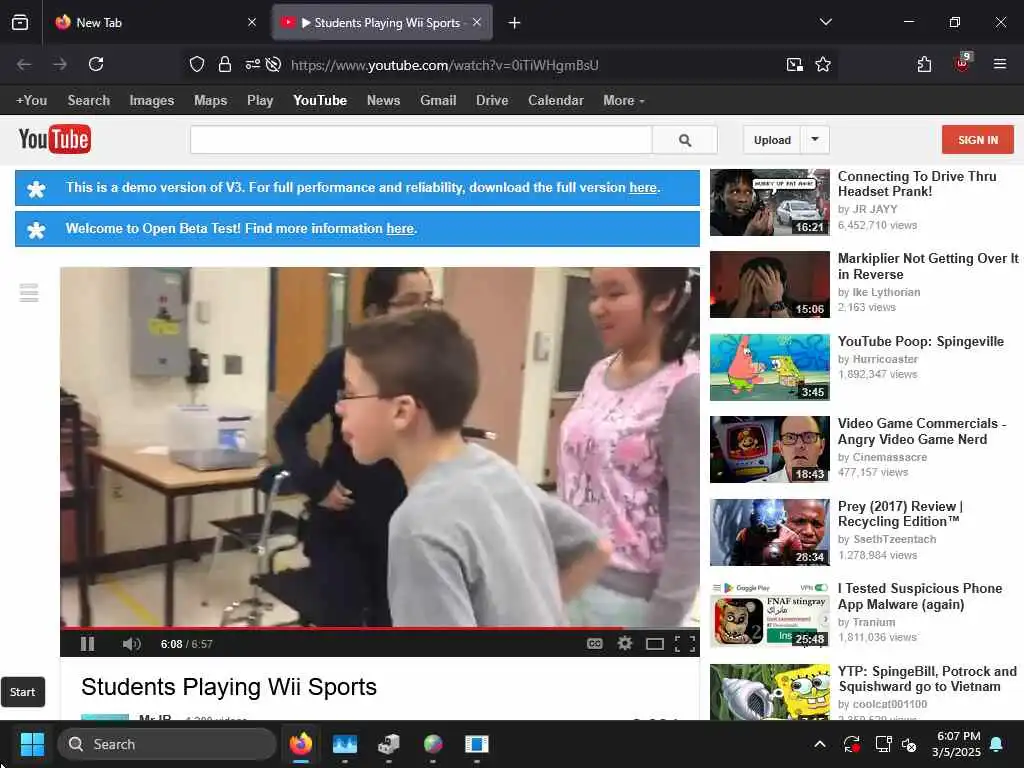Expand the More dropdown in Google bar
The width and height of the screenshot is (1024, 768).
click(x=624, y=101)
